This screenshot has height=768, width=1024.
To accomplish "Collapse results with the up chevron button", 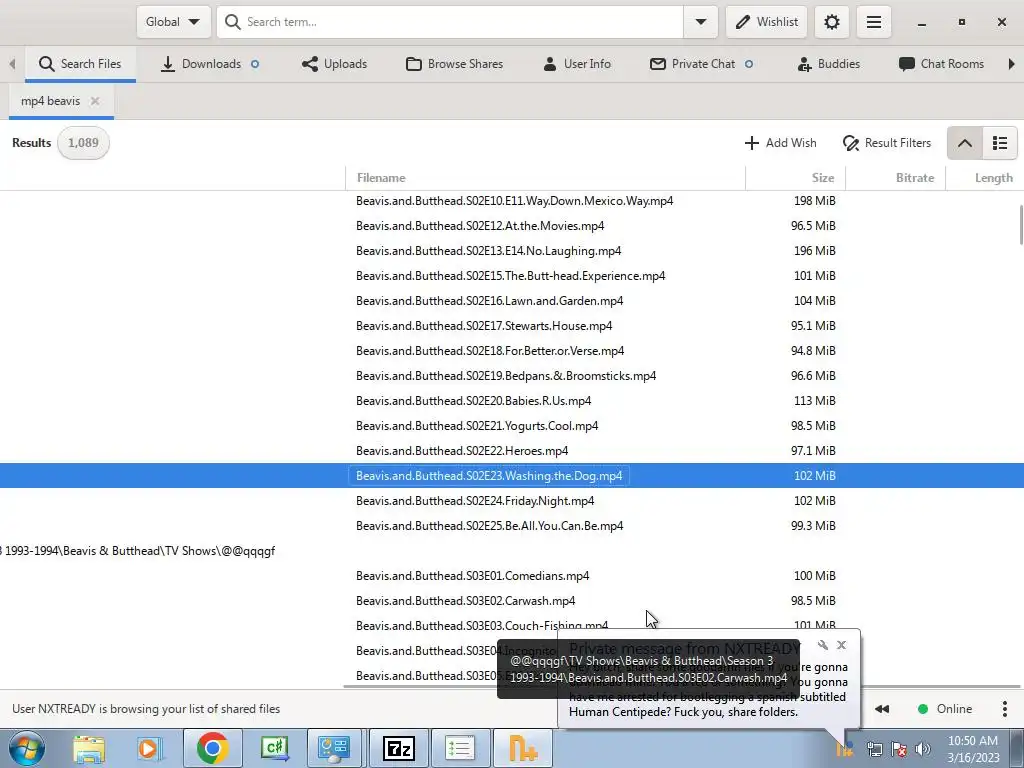I will (x=965, y=143).
